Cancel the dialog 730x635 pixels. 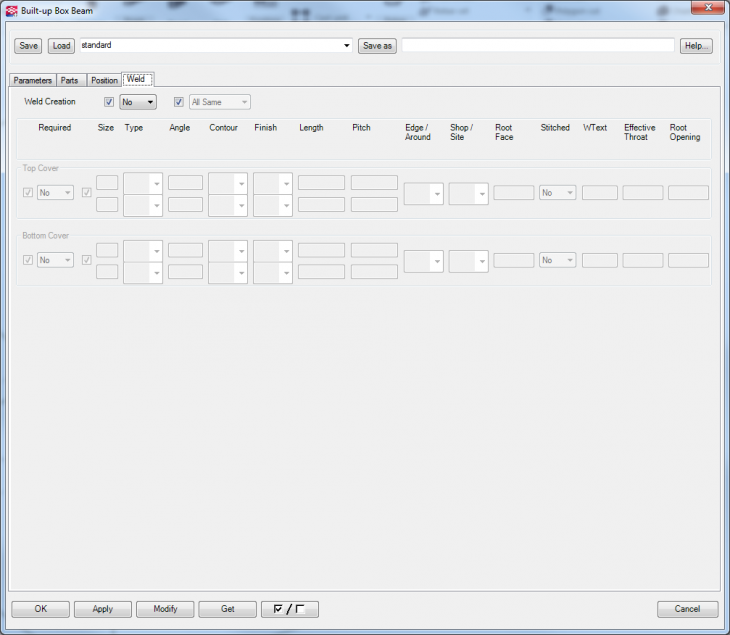687,609
